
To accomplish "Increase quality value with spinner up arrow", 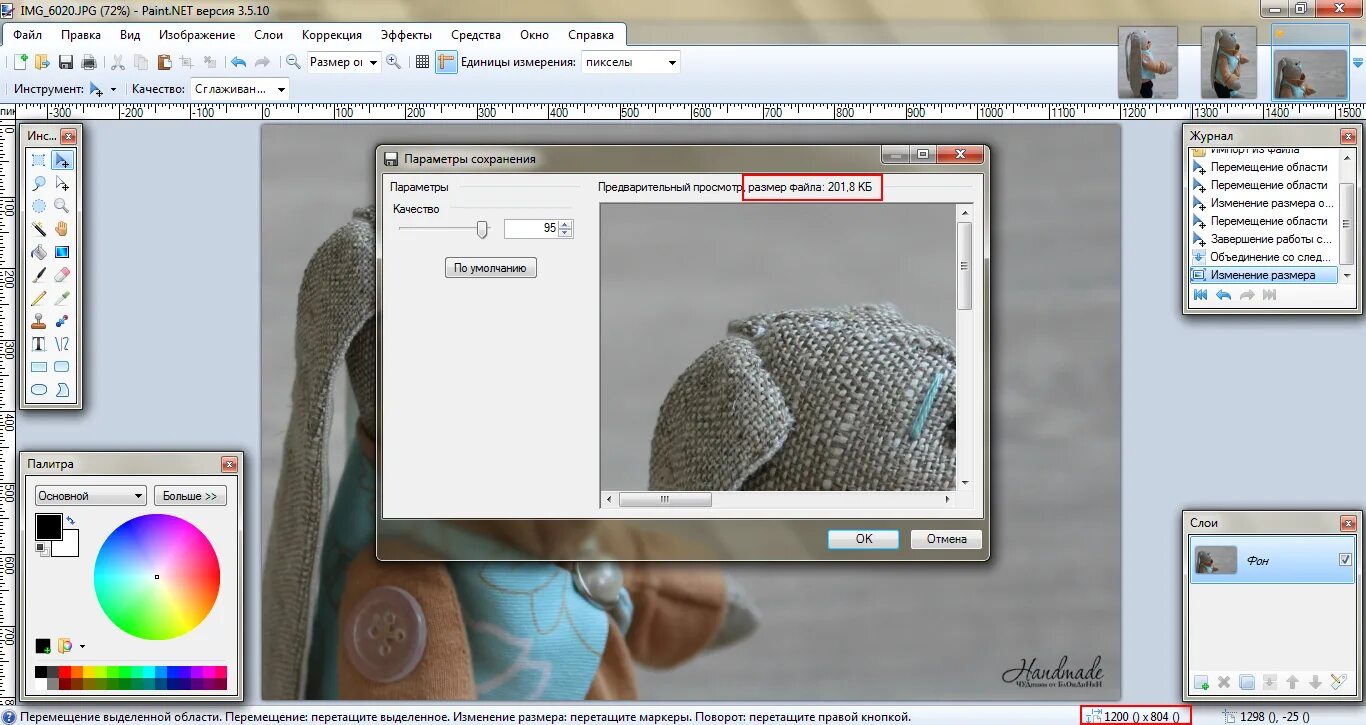I will click(x=566, y=224).
